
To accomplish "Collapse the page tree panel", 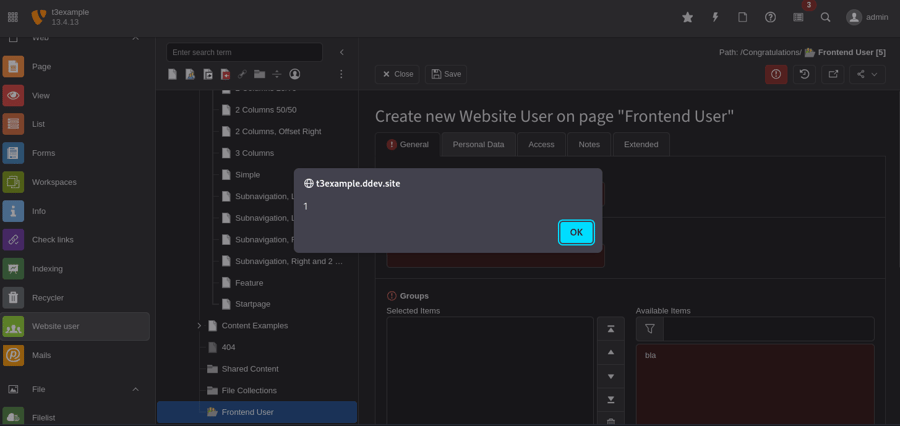I will pyautogui.click(x=341, y=52).
